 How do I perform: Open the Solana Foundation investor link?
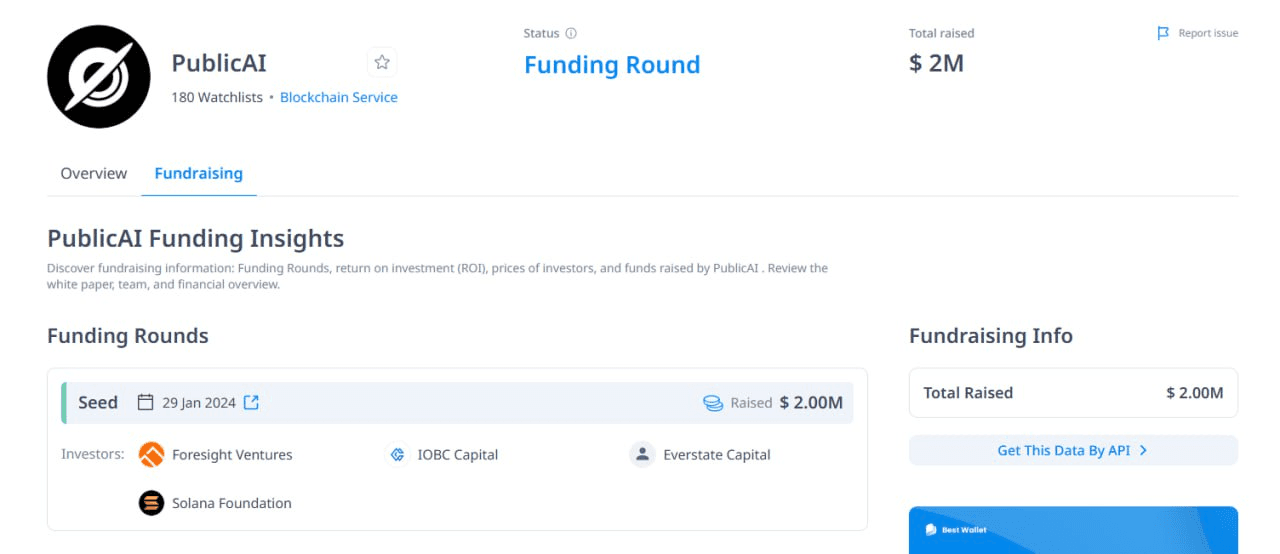232,503
